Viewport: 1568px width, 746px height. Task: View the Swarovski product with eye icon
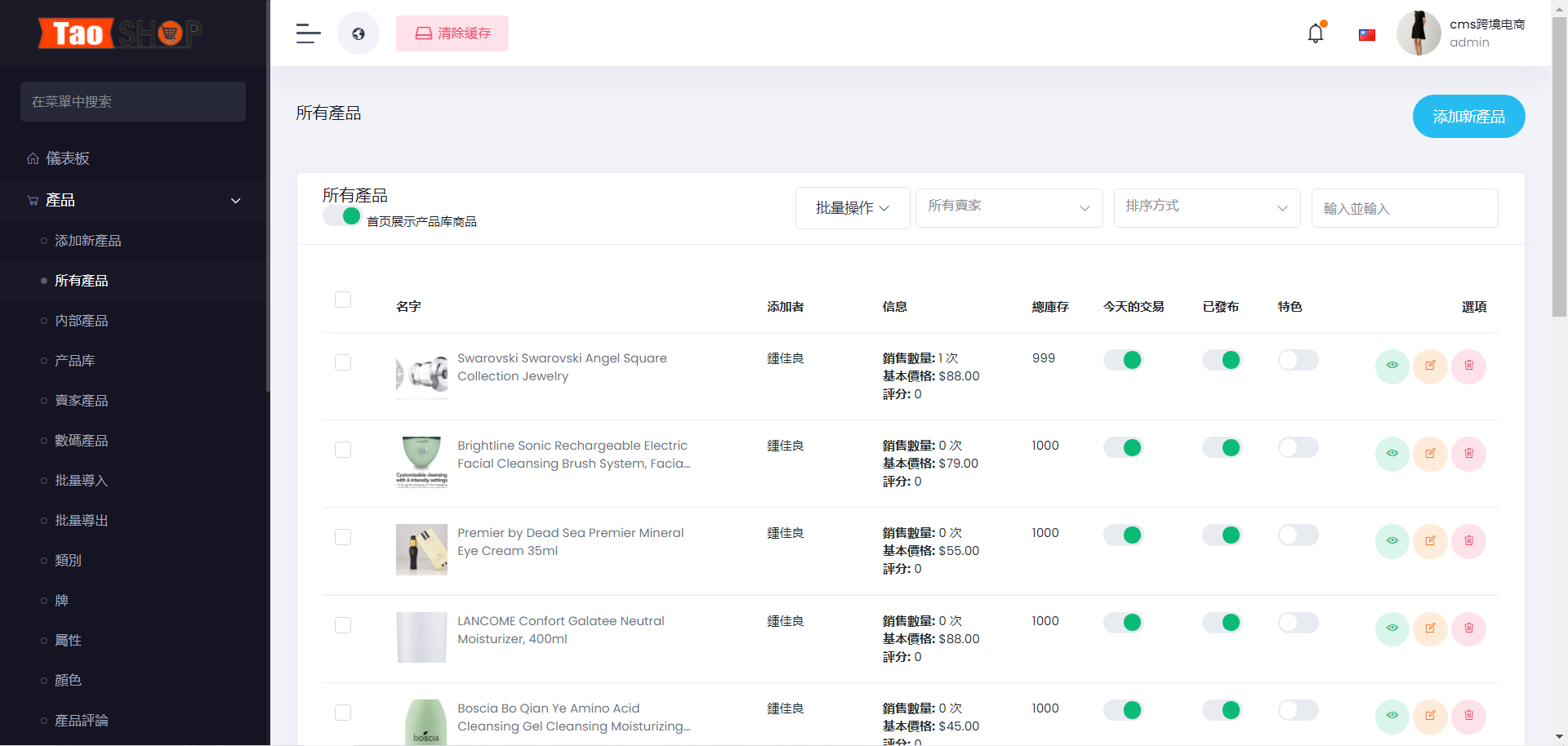pos(1392,366)
